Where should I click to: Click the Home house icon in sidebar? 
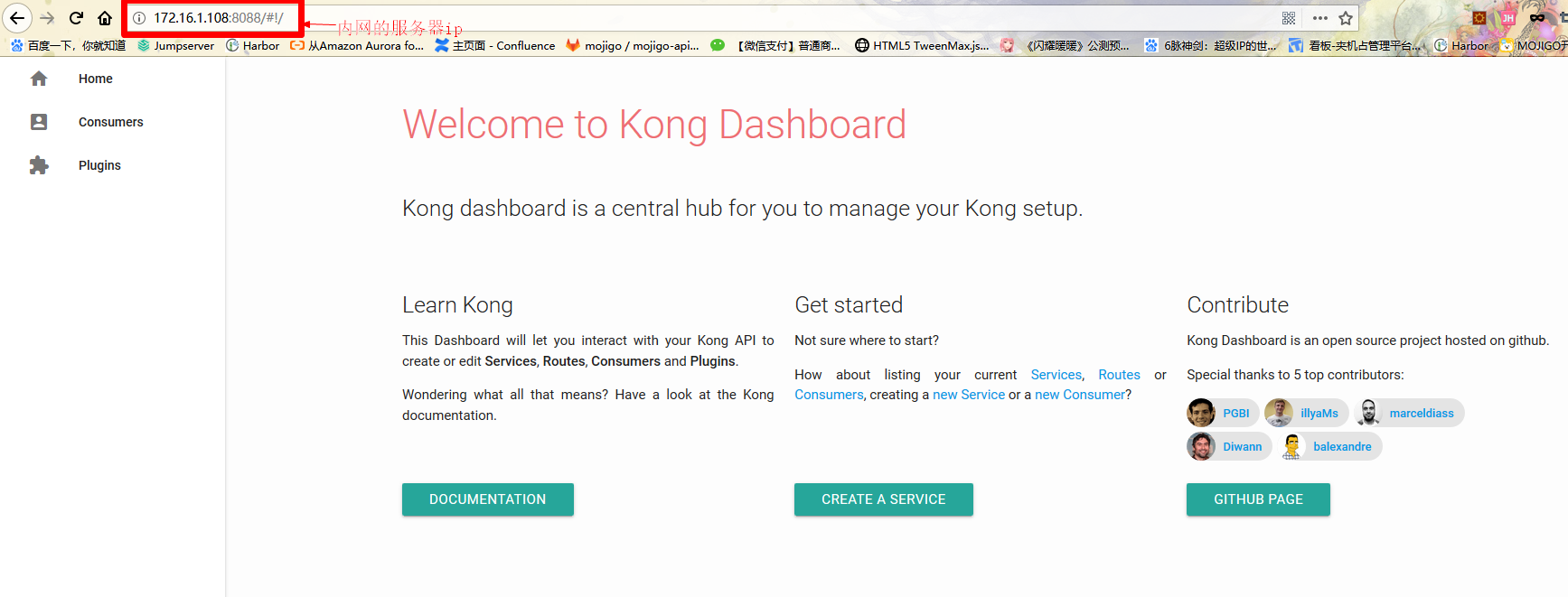[x=39, y=79]
